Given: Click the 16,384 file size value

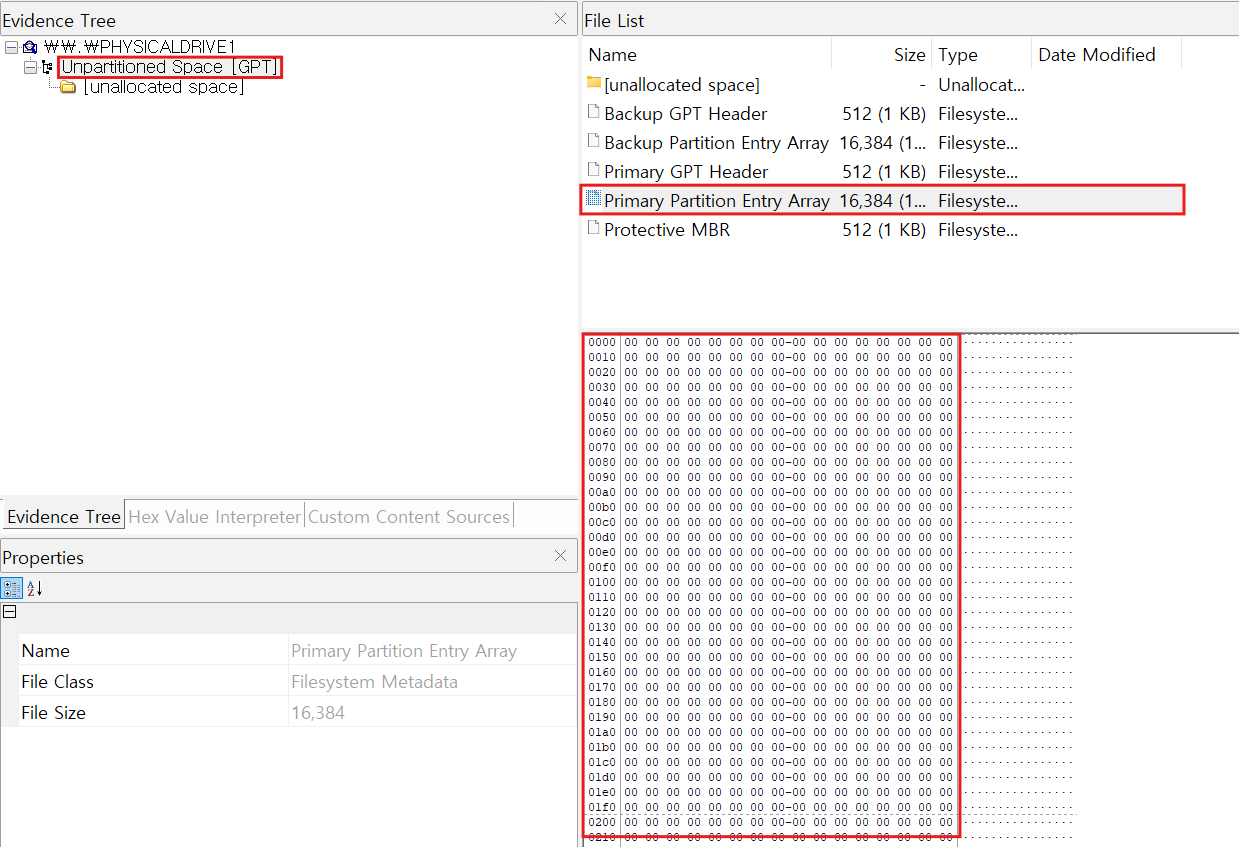Looking at the screenshot, I should (x=318, y=713).
